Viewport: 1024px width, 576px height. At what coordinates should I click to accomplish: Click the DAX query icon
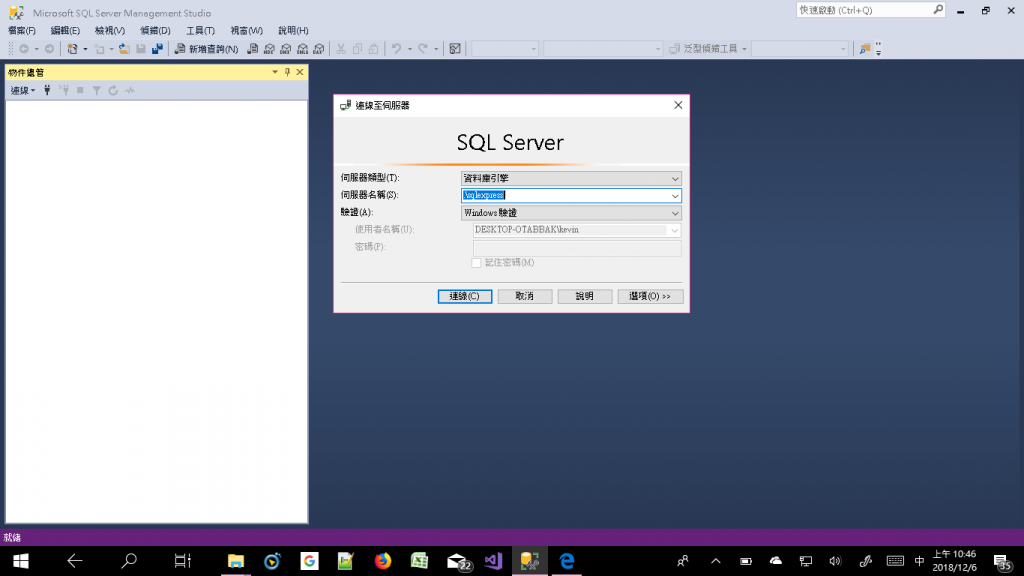point(319,49)
